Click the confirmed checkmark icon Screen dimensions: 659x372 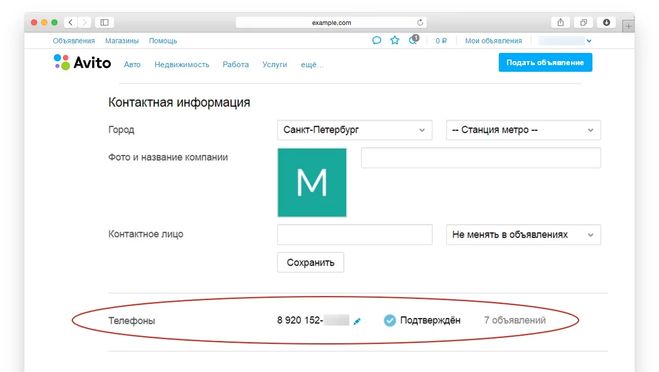(x=390, y=320)
